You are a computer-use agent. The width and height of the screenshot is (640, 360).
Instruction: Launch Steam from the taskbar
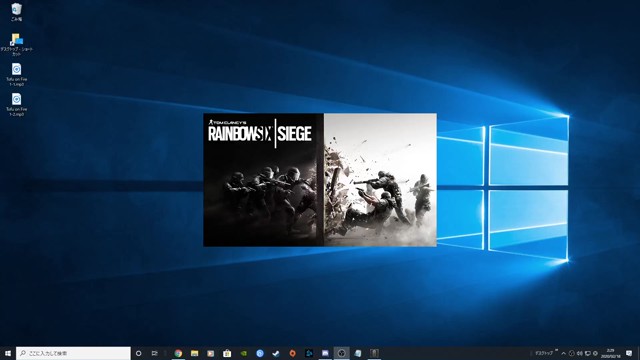tap(276, 353)
